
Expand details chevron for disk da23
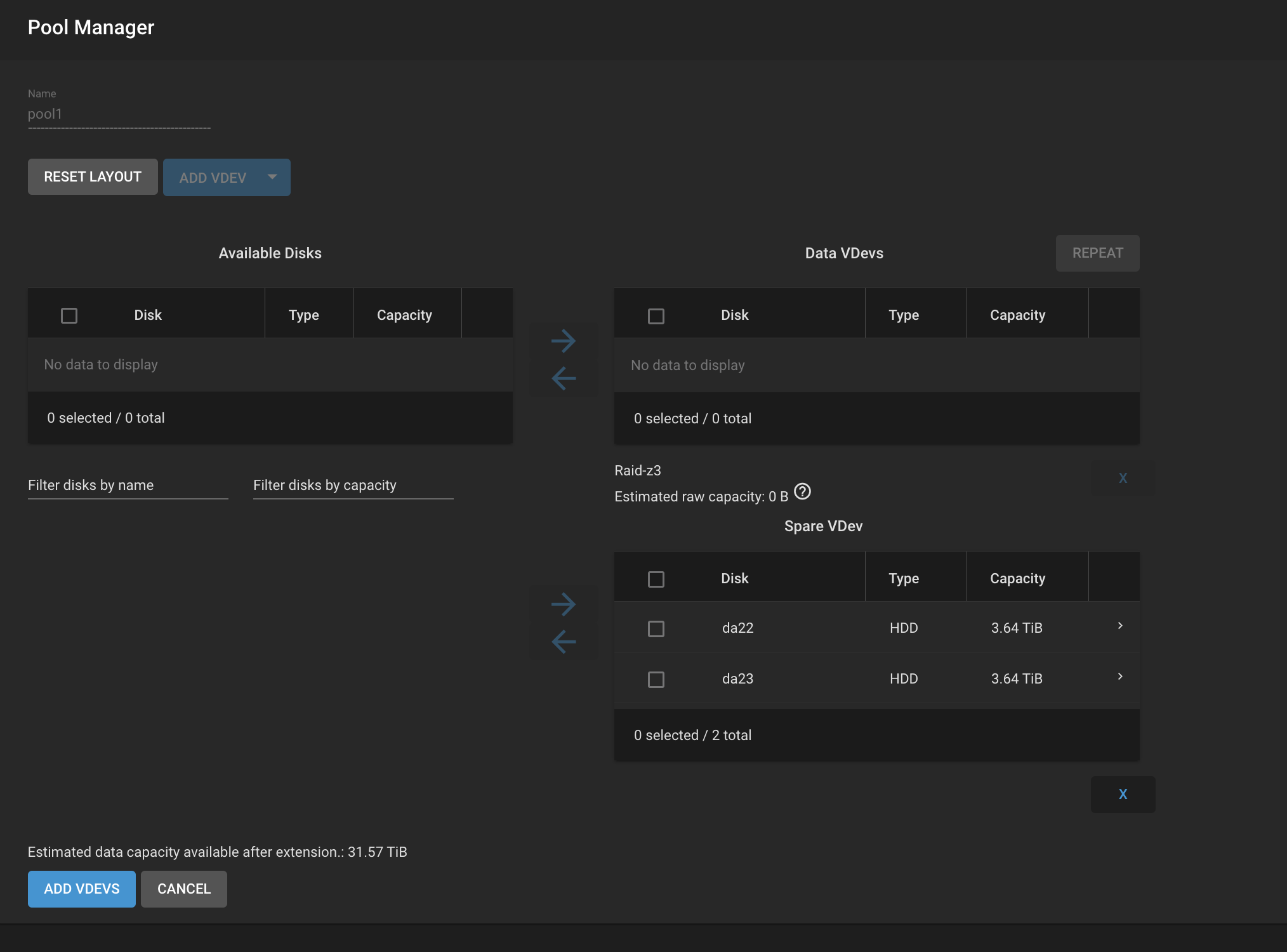point(1120,677)
